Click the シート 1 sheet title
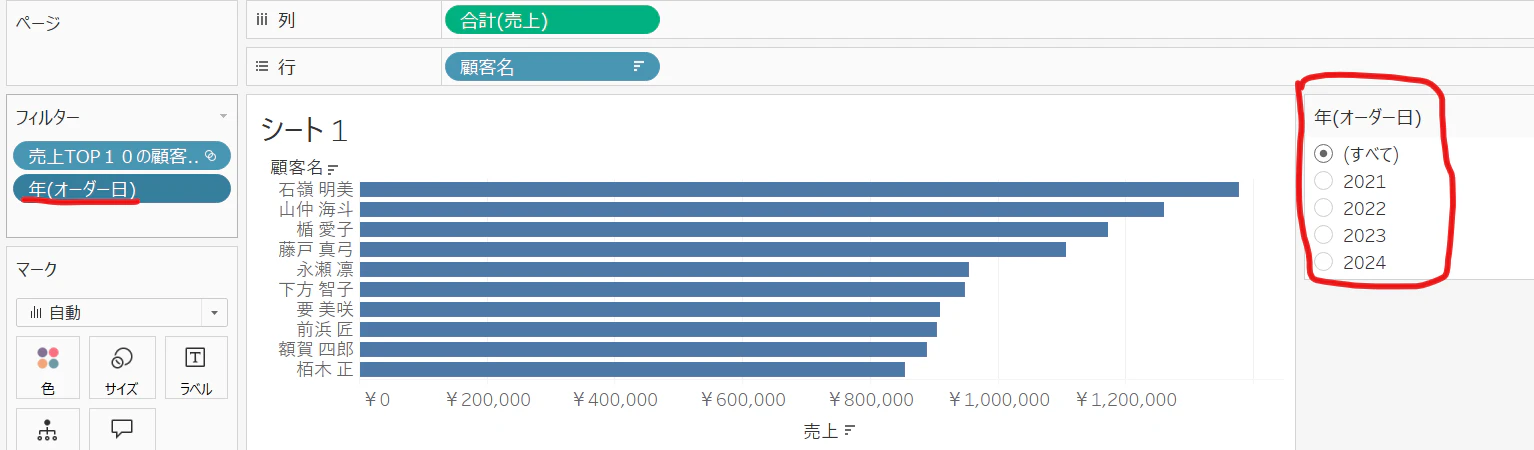This screenshot has height=450, width=1534. click(x=304, y=130)
